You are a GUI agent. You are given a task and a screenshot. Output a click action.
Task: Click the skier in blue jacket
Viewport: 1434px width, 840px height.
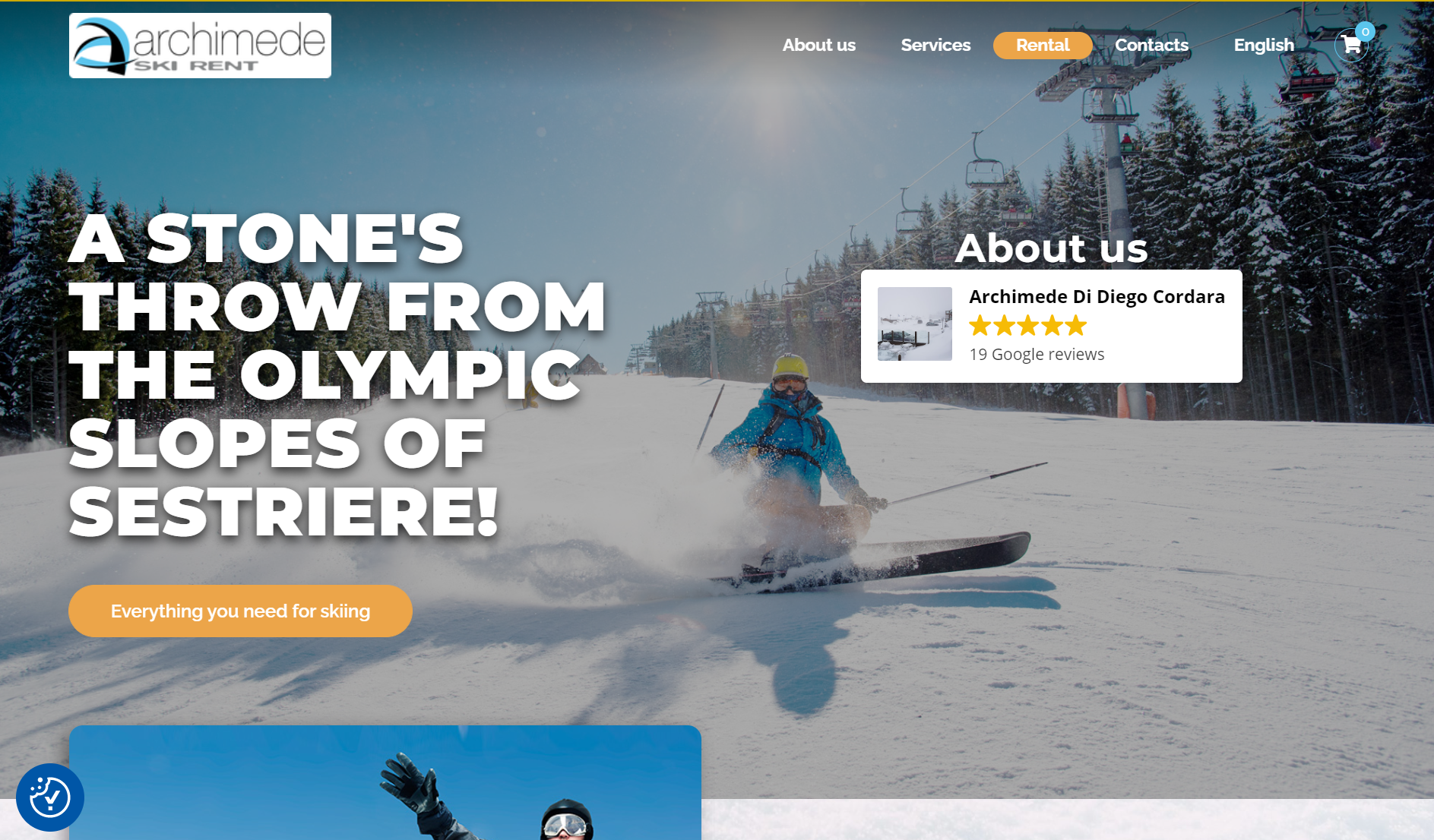coord(794,456)
